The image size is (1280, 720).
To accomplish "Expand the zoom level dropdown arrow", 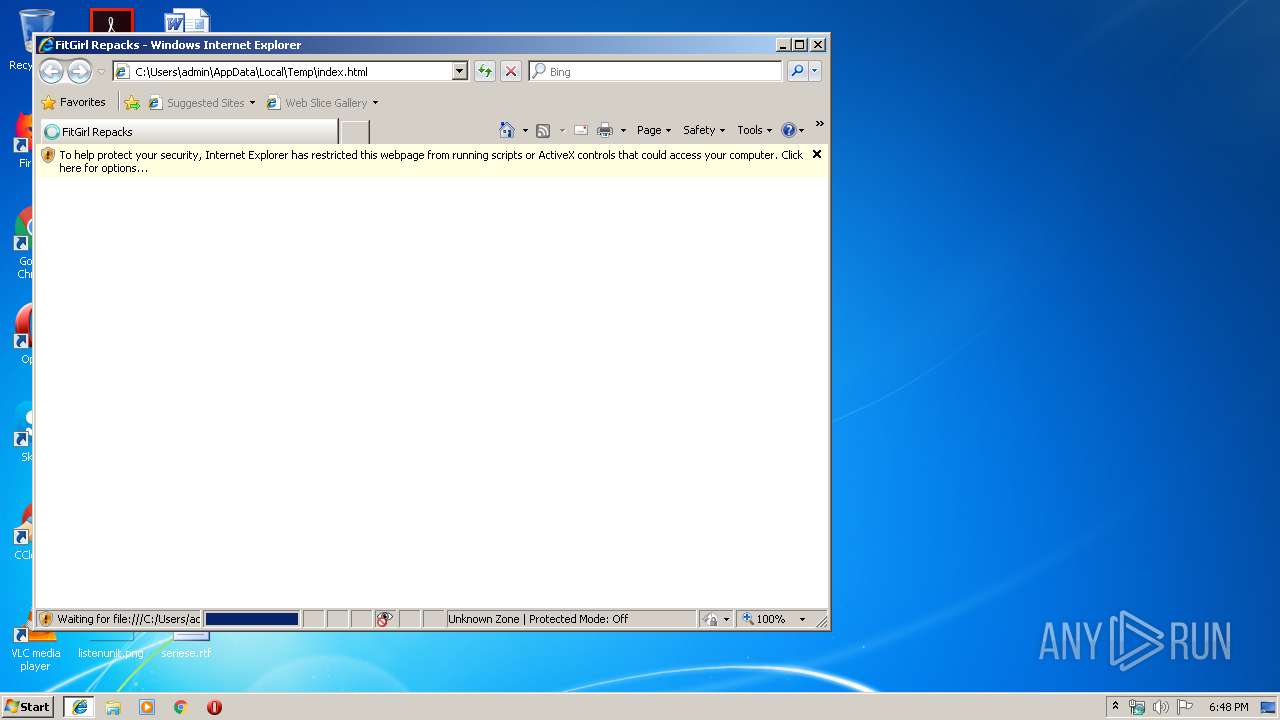I will click(x=802, y=619).
